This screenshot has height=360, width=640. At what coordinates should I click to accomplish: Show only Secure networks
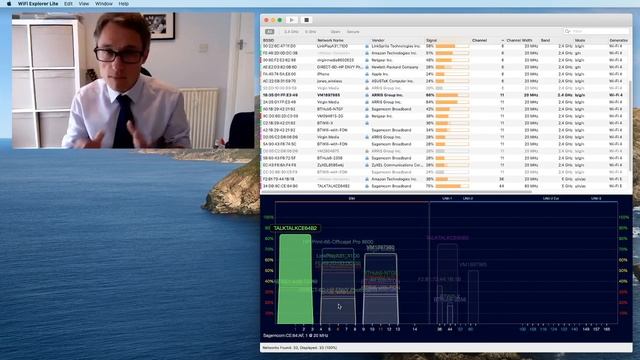click(x=353, y=32)
